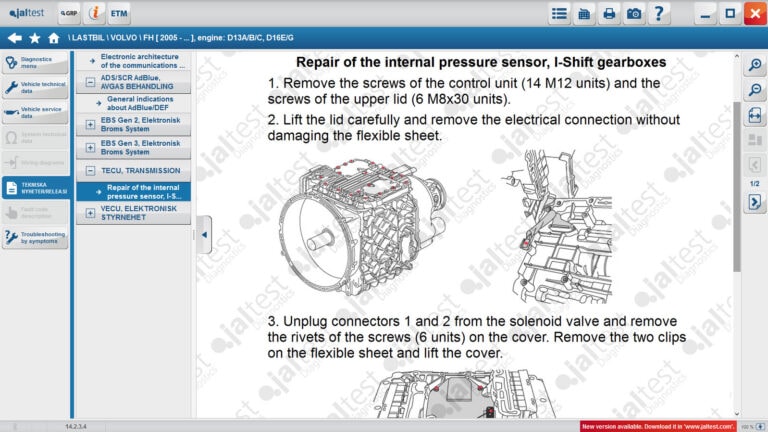This screenshot has height=432, width=768.
Task: Click the document title Repair of the internal pressure sensor
Action: (x=481, y=62)
